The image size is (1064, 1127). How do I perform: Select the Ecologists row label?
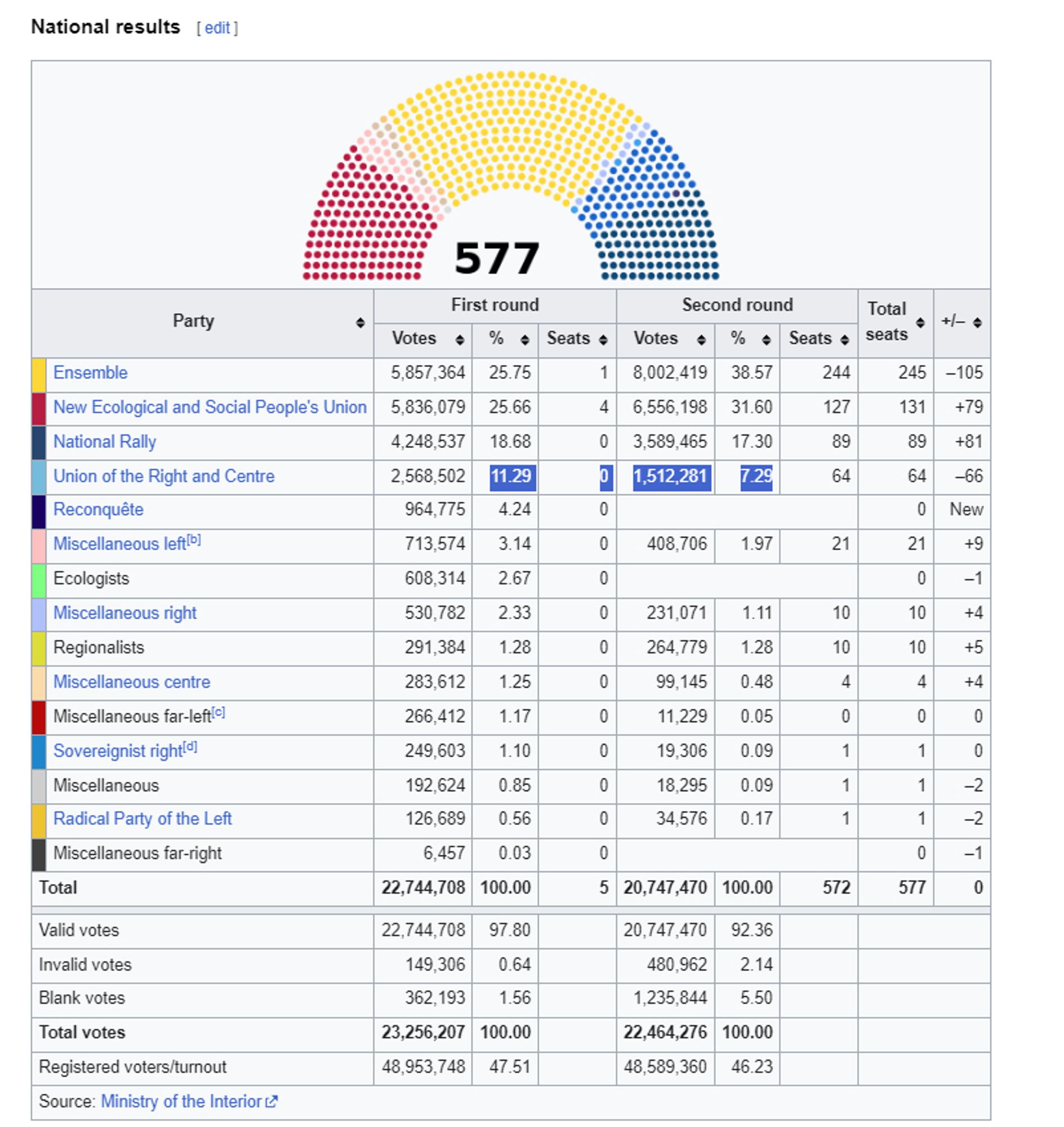(x=91, y=579)
